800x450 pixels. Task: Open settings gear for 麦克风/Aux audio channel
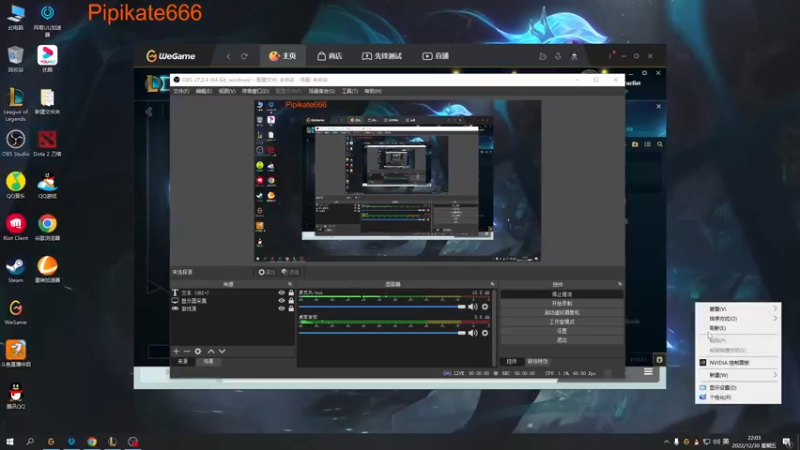tap(485, 307)
